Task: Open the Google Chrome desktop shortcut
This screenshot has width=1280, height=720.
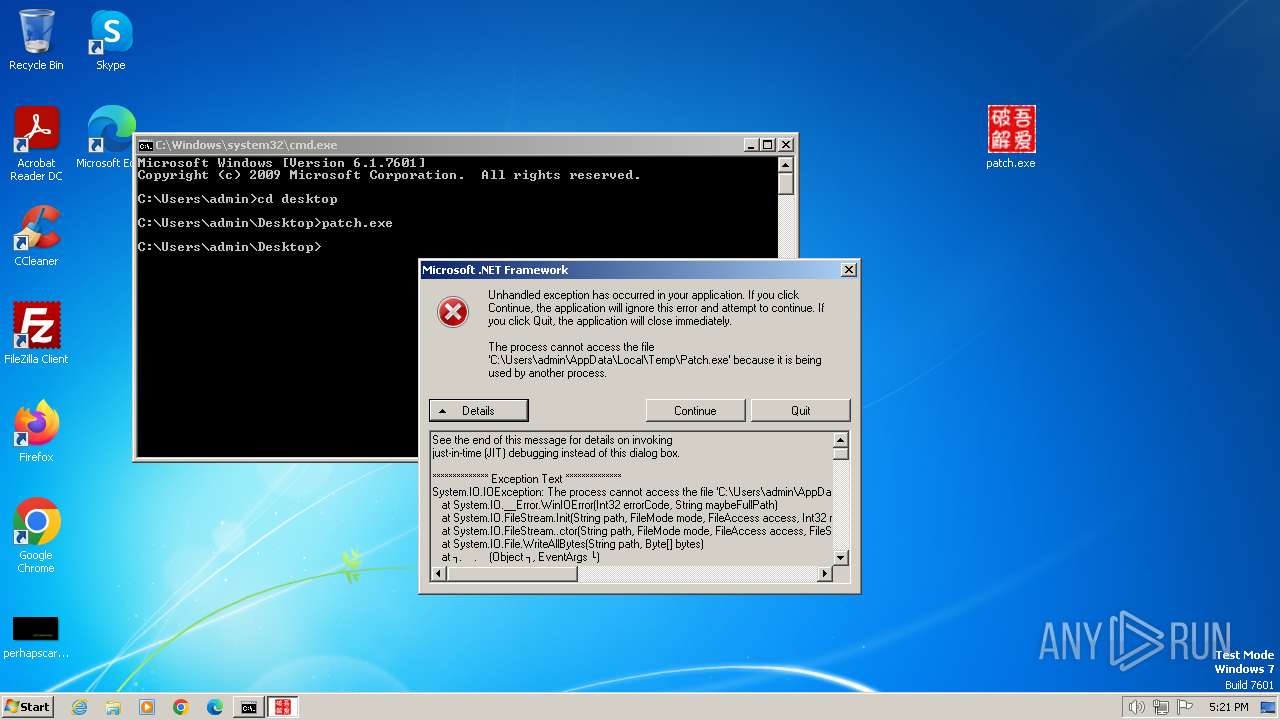Action: coord(36,536)
